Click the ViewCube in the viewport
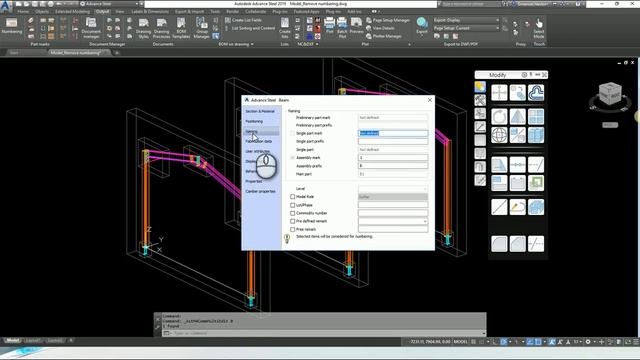Viewport: 640px width, 360px height. click(610, 94)
